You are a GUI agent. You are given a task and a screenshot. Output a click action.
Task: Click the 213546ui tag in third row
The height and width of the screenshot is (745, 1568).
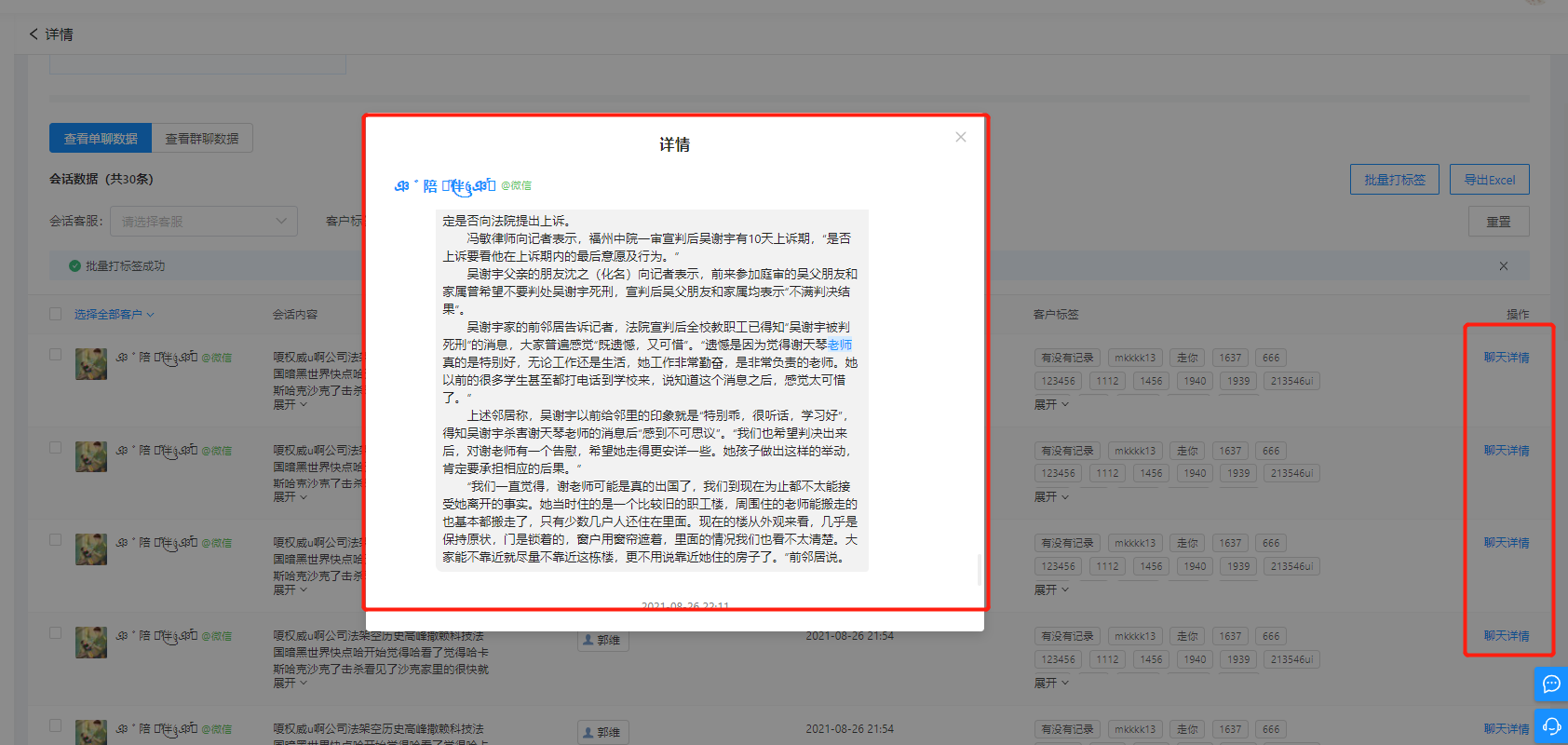(x=1291, y=566)
